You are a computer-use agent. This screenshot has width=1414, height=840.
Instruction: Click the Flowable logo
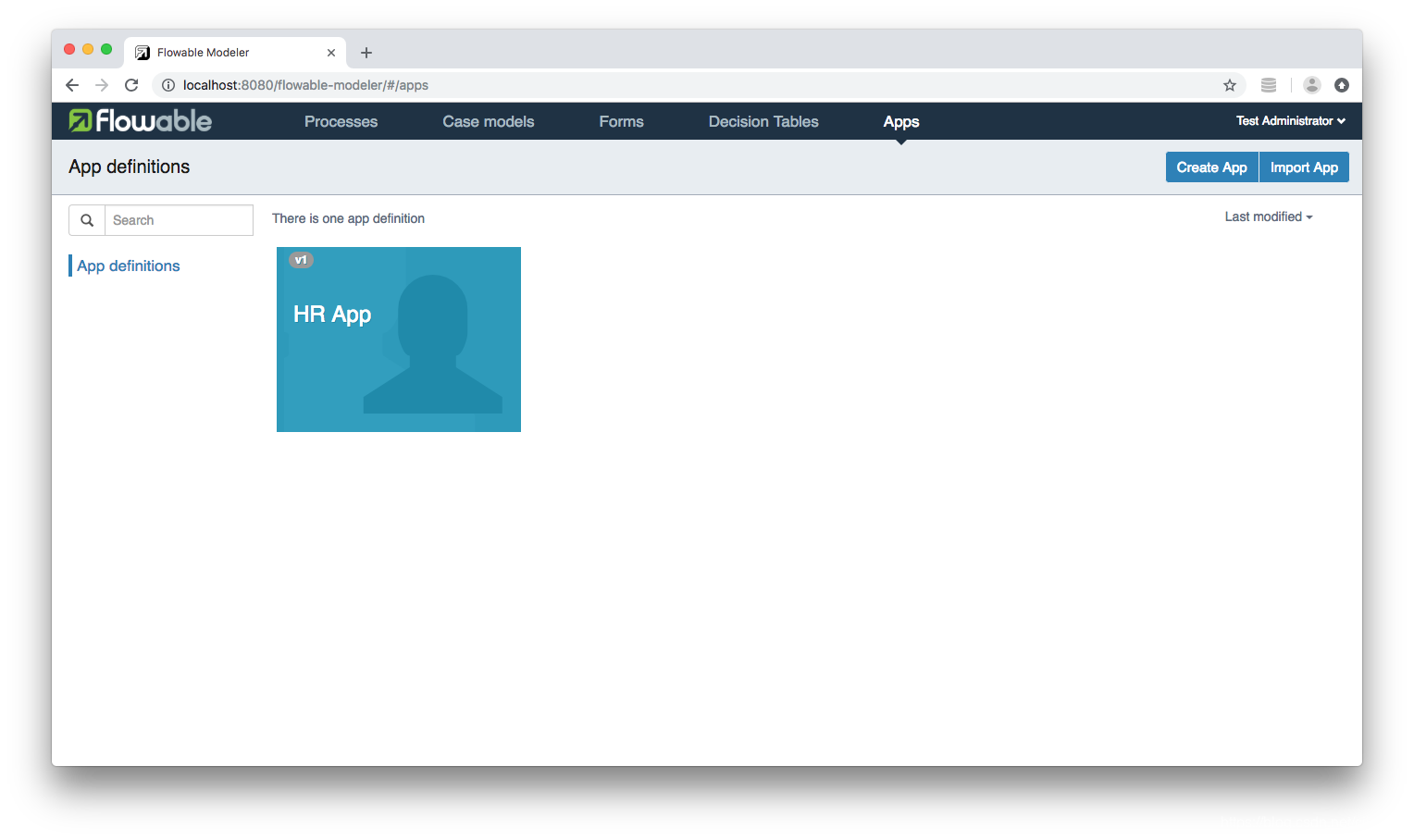point(140,121)
